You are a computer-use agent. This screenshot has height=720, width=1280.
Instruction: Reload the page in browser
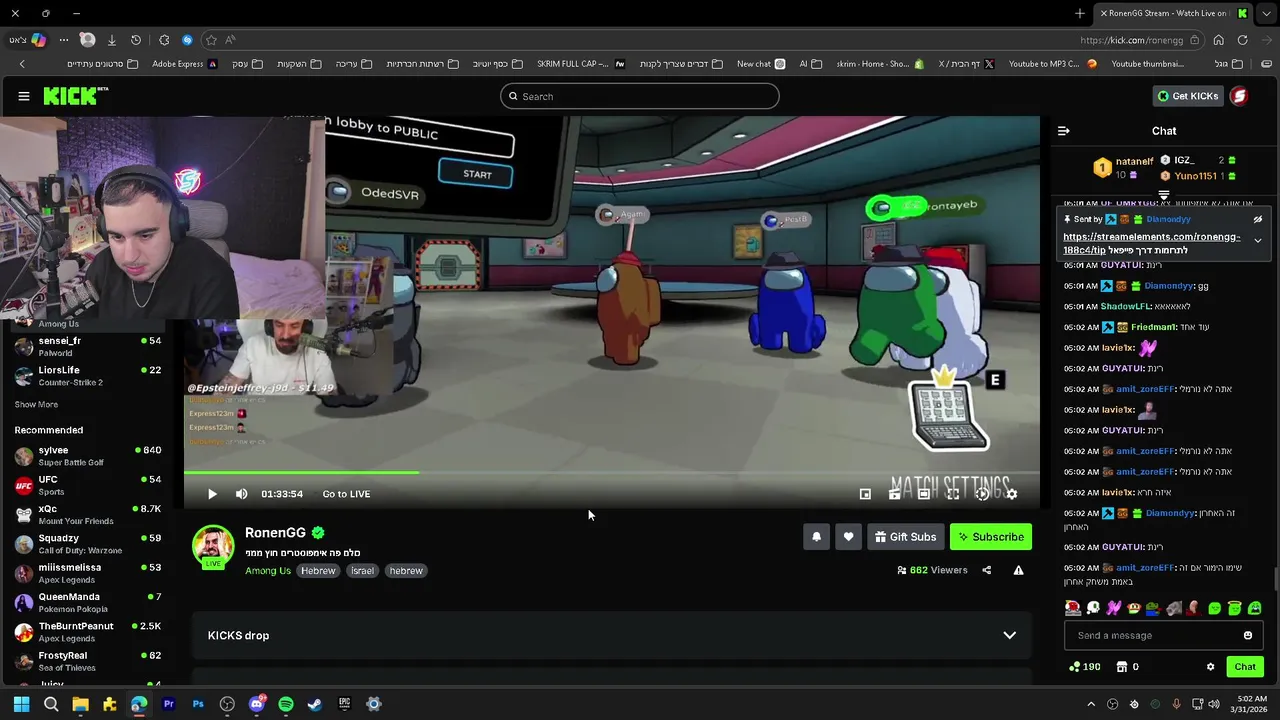pyautogui.click(x=1242, y=40)
